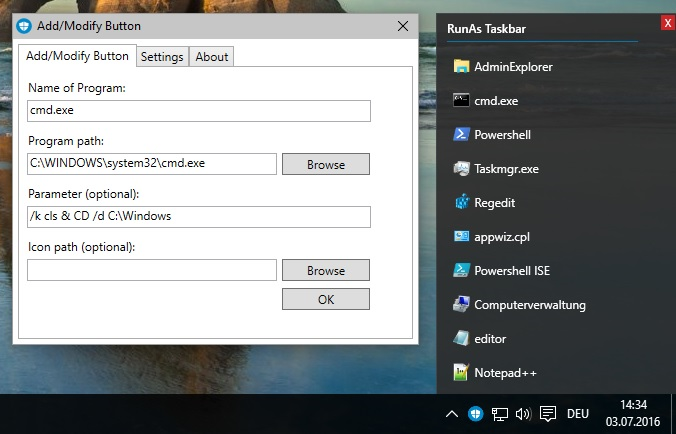Image resolution: width=676 pixels, height=434 pixels.
Task: Click the Program path input field
Action: pos(152,164)
